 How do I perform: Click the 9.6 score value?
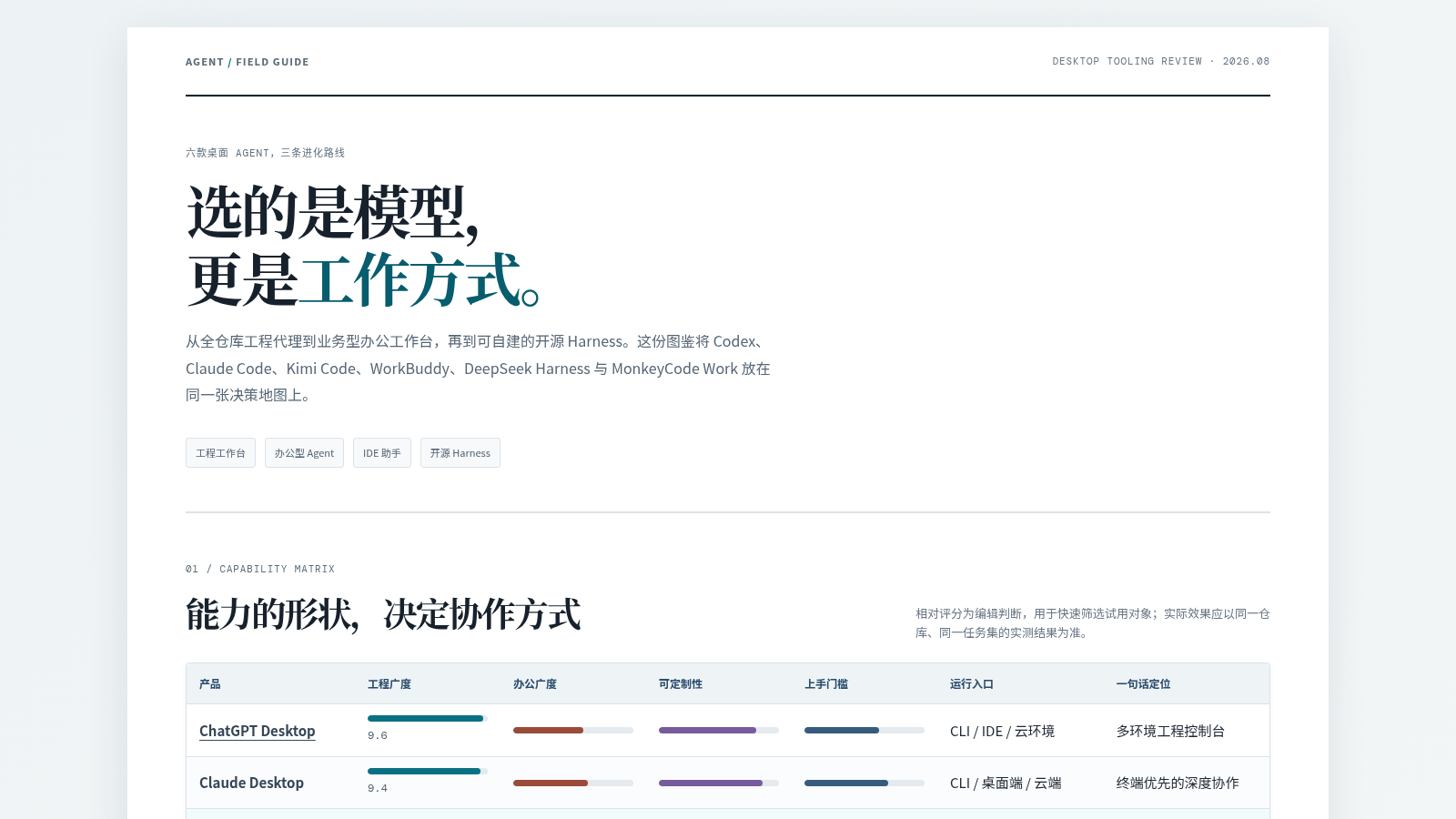(378, 735)
